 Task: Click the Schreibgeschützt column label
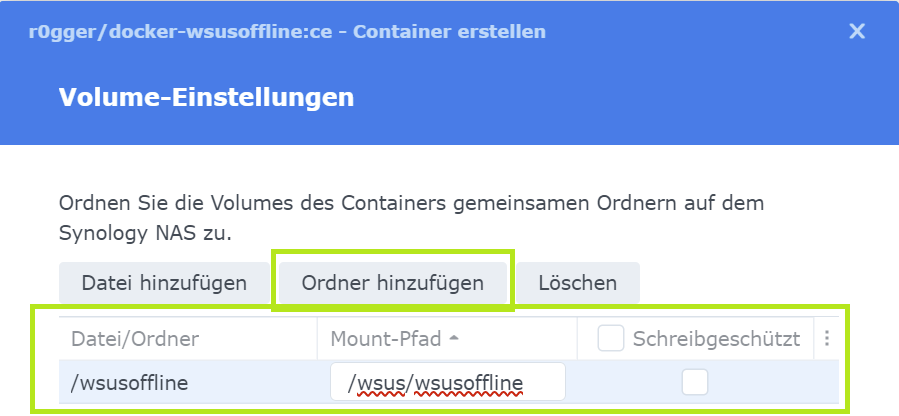point(716,339)
